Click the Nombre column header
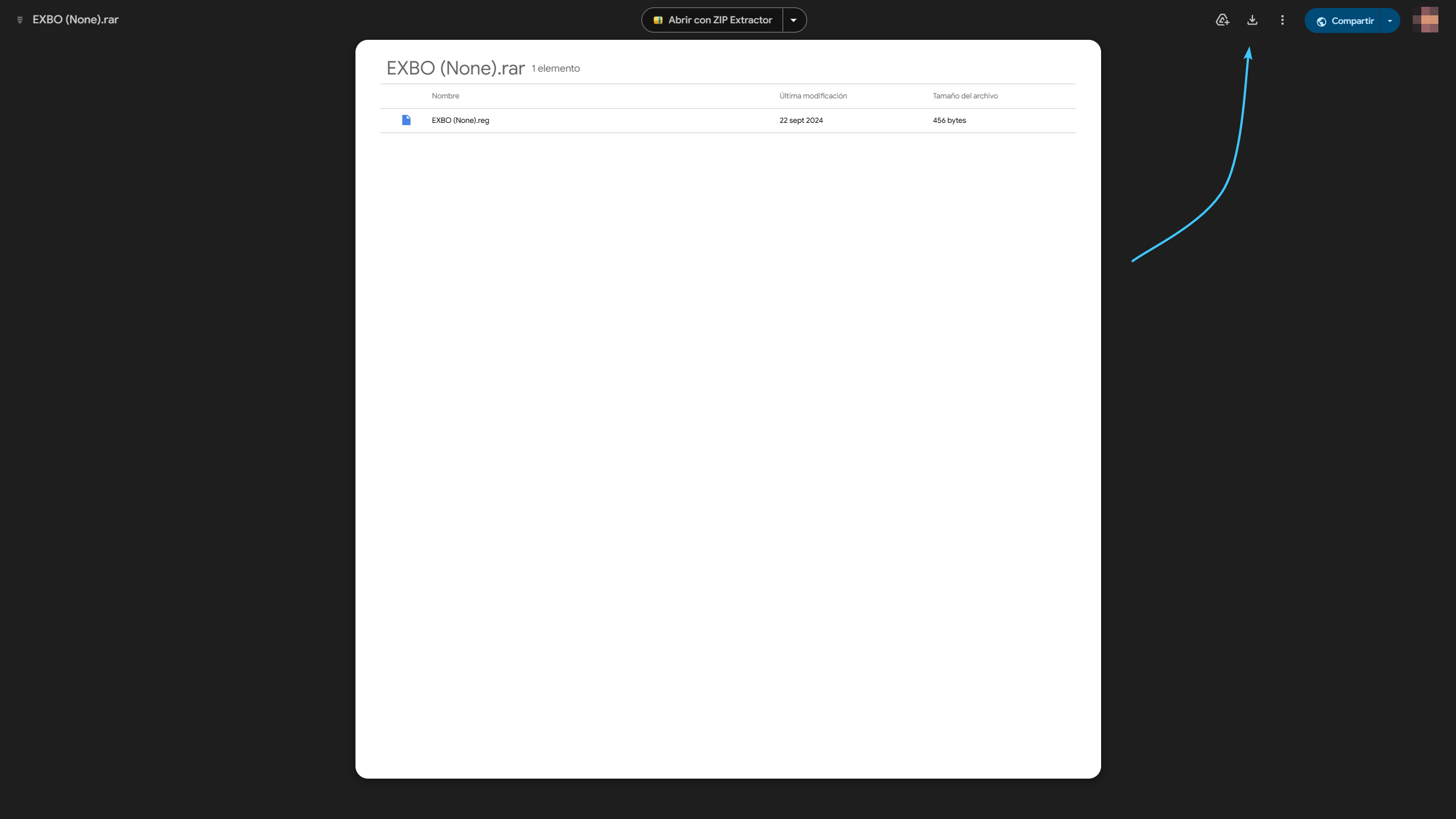Screen dimensions: 1456x819 click(445, 96)
